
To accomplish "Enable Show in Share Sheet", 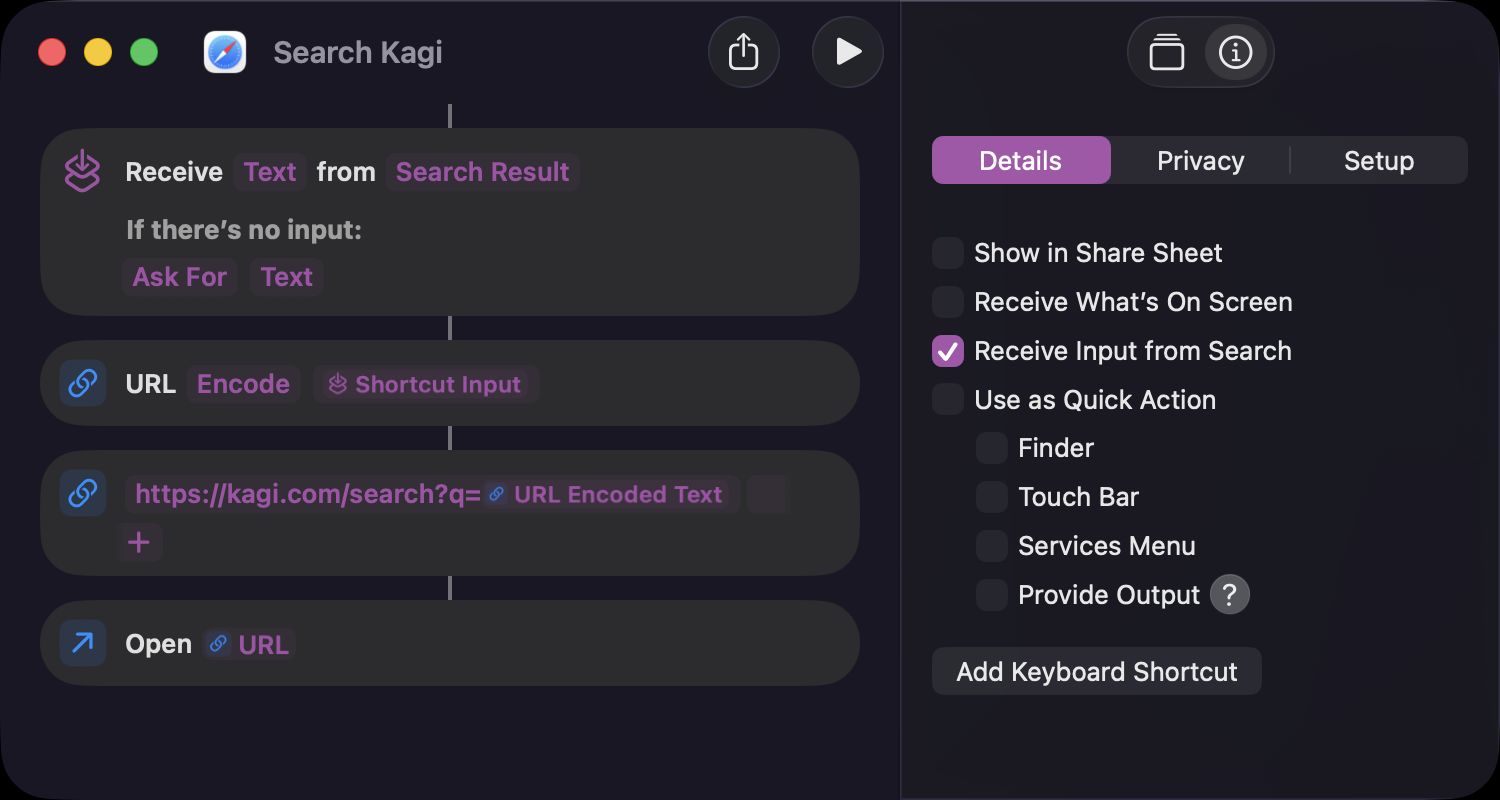I will pos(946,253).
